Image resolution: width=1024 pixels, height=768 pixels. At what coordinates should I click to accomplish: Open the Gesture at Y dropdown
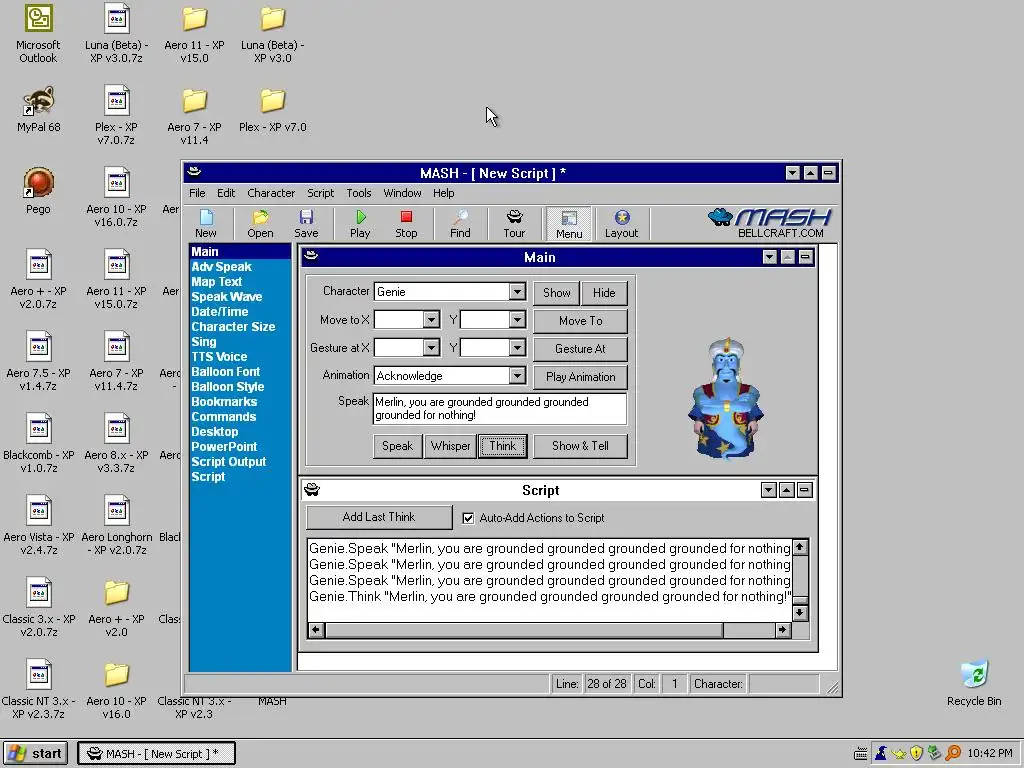pos(517,347)
